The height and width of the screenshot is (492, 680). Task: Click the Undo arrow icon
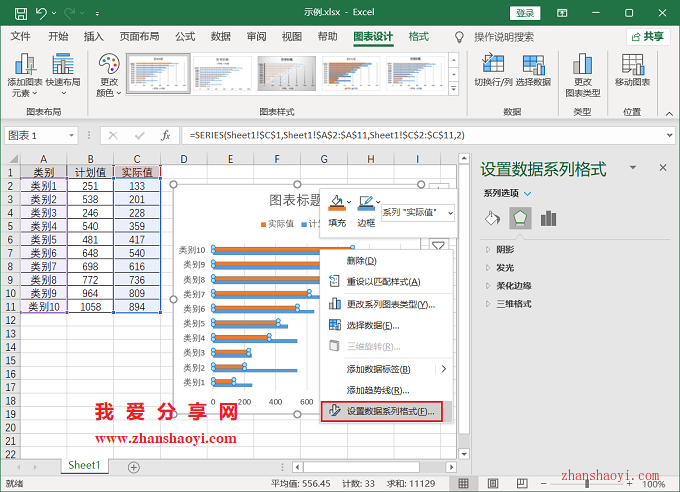[42, 13]
